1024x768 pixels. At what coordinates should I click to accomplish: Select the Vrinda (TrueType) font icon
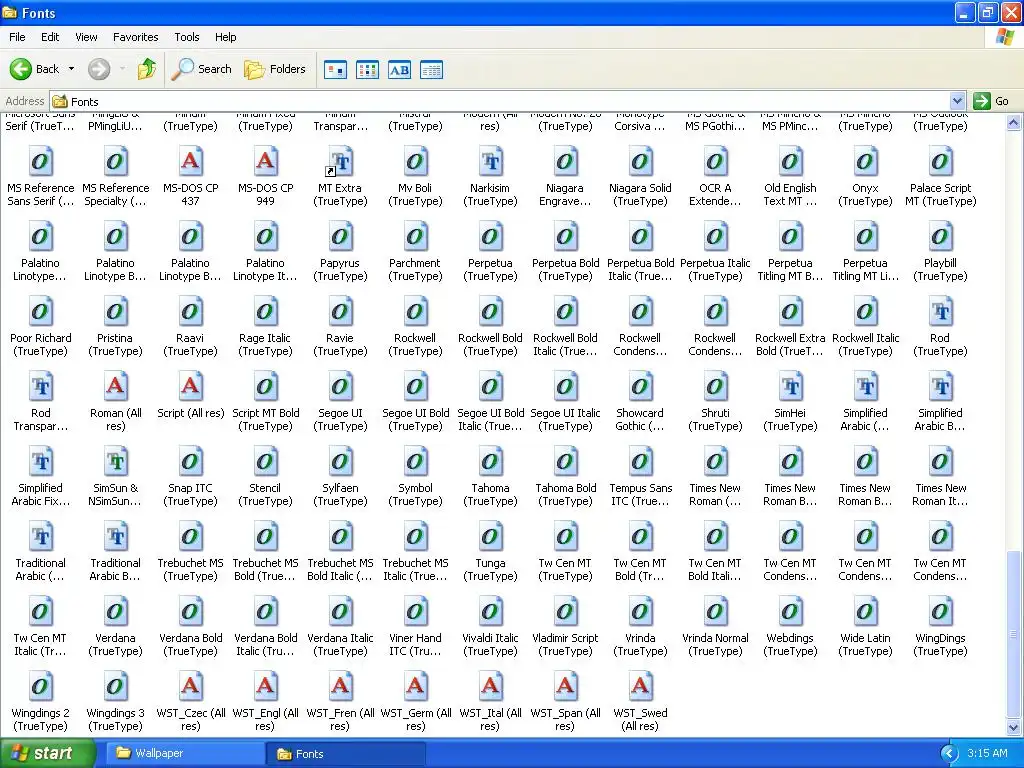[640, 612]
